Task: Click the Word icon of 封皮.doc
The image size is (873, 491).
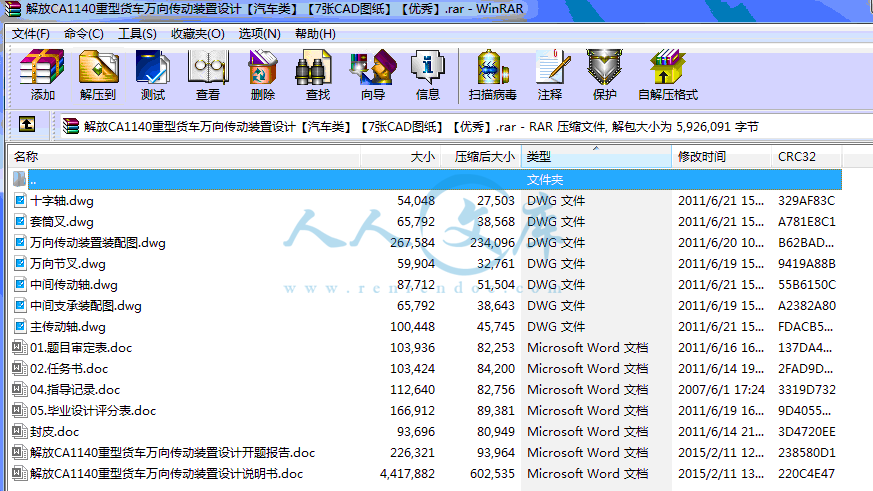Action: click(19, 431)
